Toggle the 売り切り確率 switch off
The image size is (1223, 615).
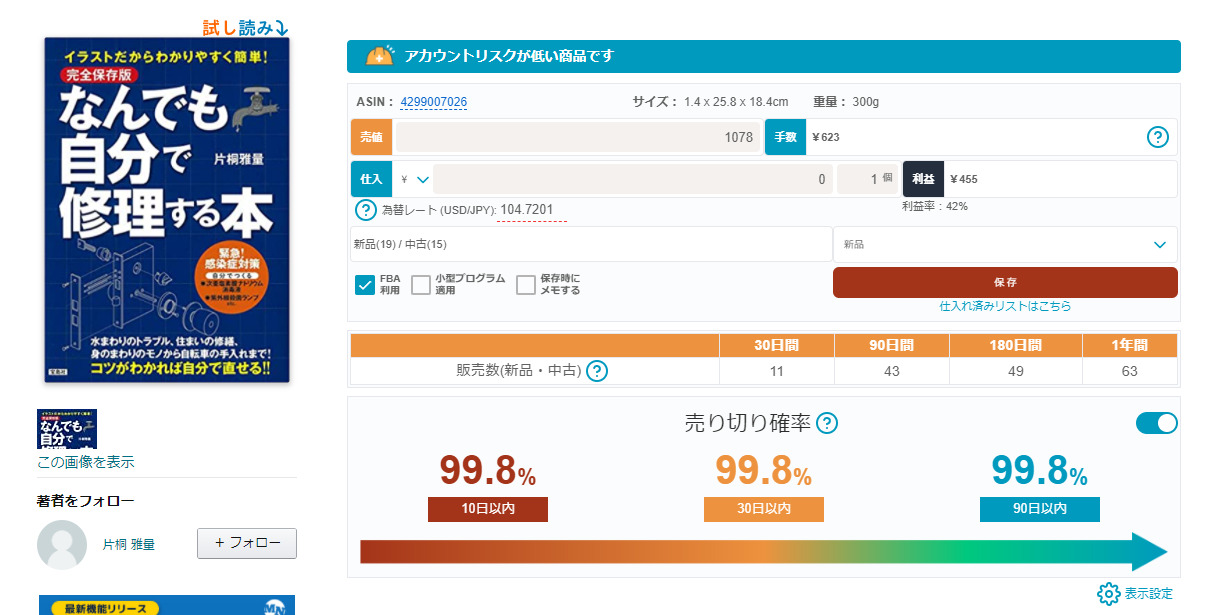(1156, 423)
